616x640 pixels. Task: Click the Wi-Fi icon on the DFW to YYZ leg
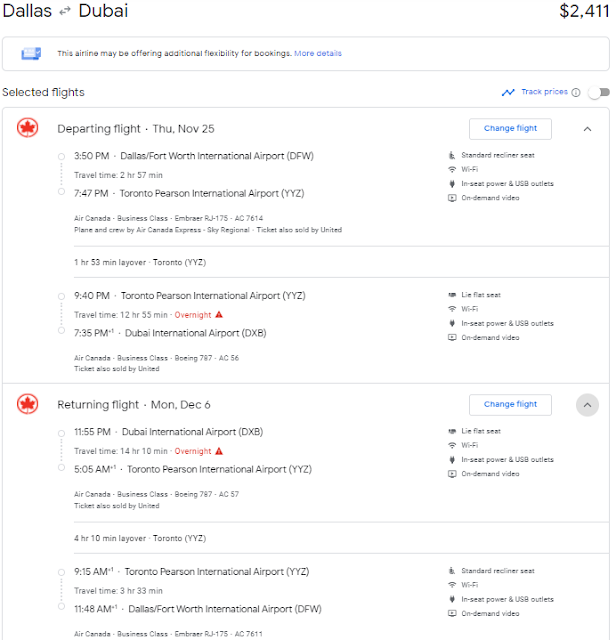[x=452, y=169]
